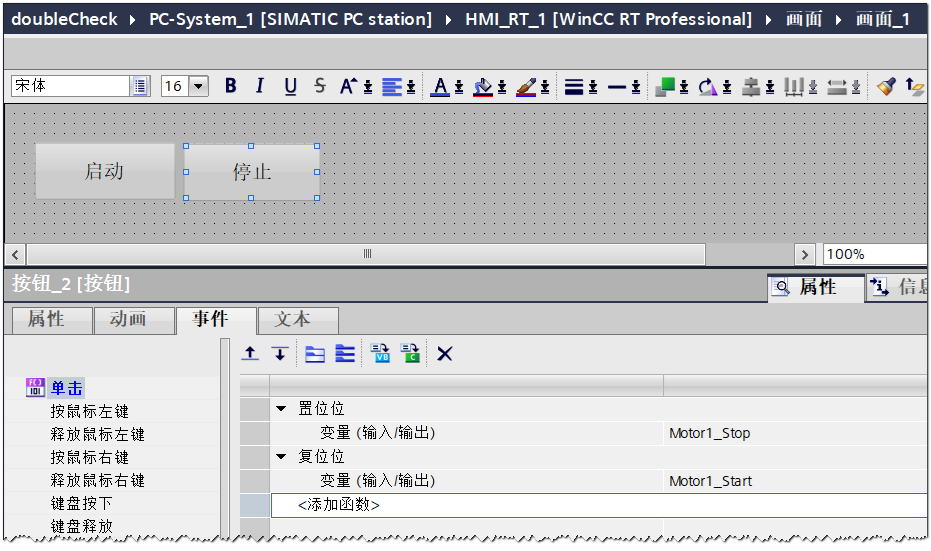Image resolution: width=931 pixels, height=551 pixels.
Task: Open the font color dropdown arrow
Action: point(459,88)
